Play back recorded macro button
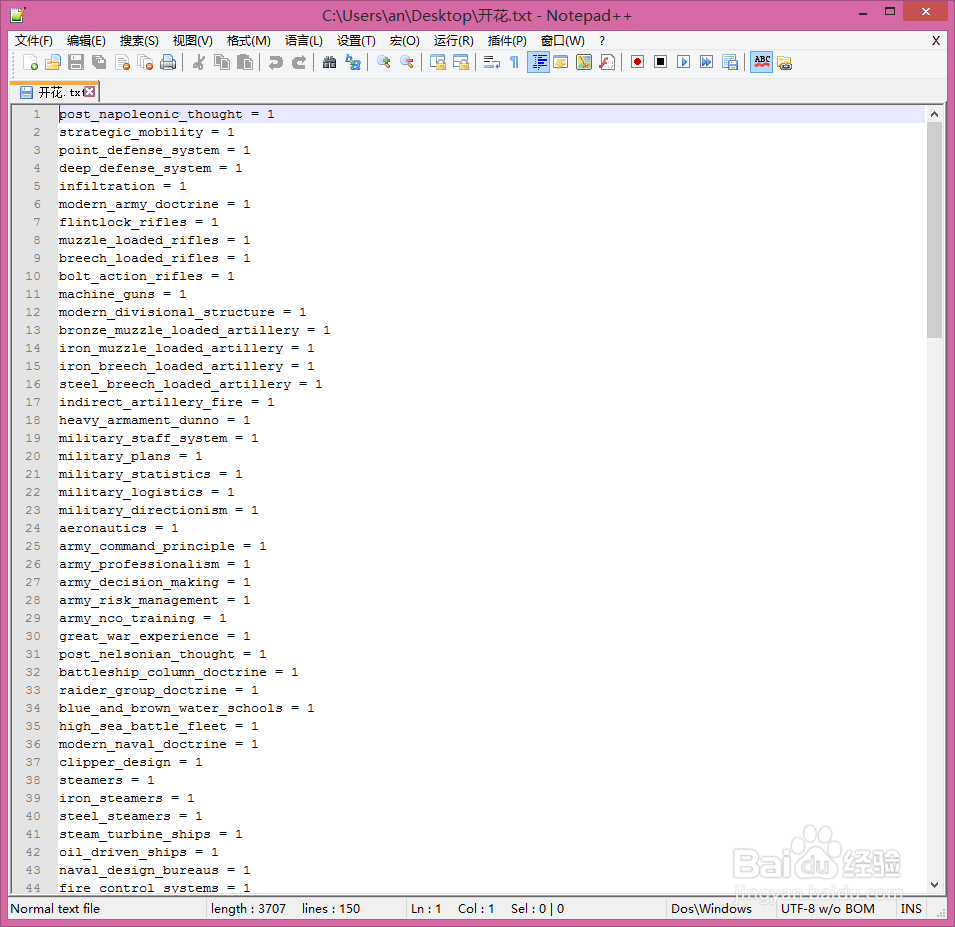This screenshot has height=927, width=955. click(683, 62)
